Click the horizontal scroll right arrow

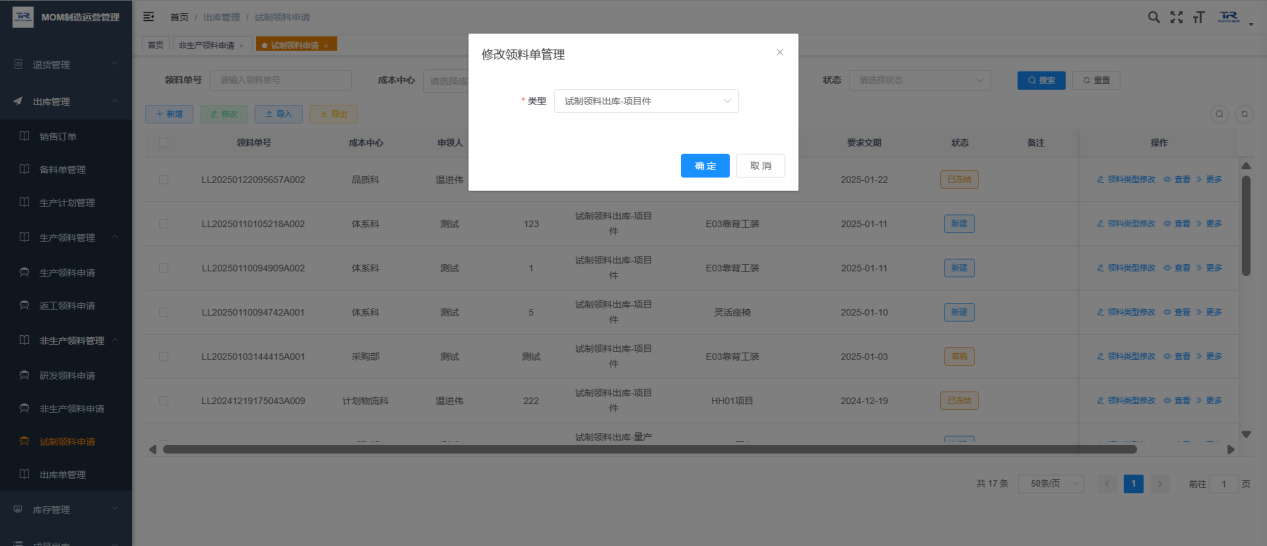pos(1230,449)
